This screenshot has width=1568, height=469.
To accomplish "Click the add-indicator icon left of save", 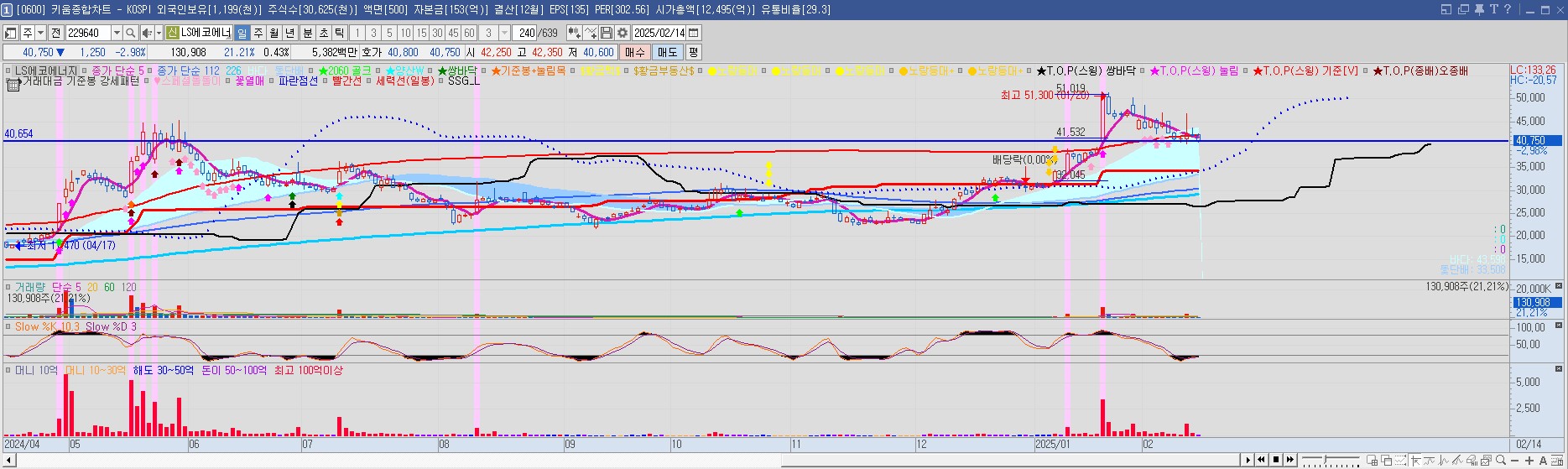I will (573, 33).
